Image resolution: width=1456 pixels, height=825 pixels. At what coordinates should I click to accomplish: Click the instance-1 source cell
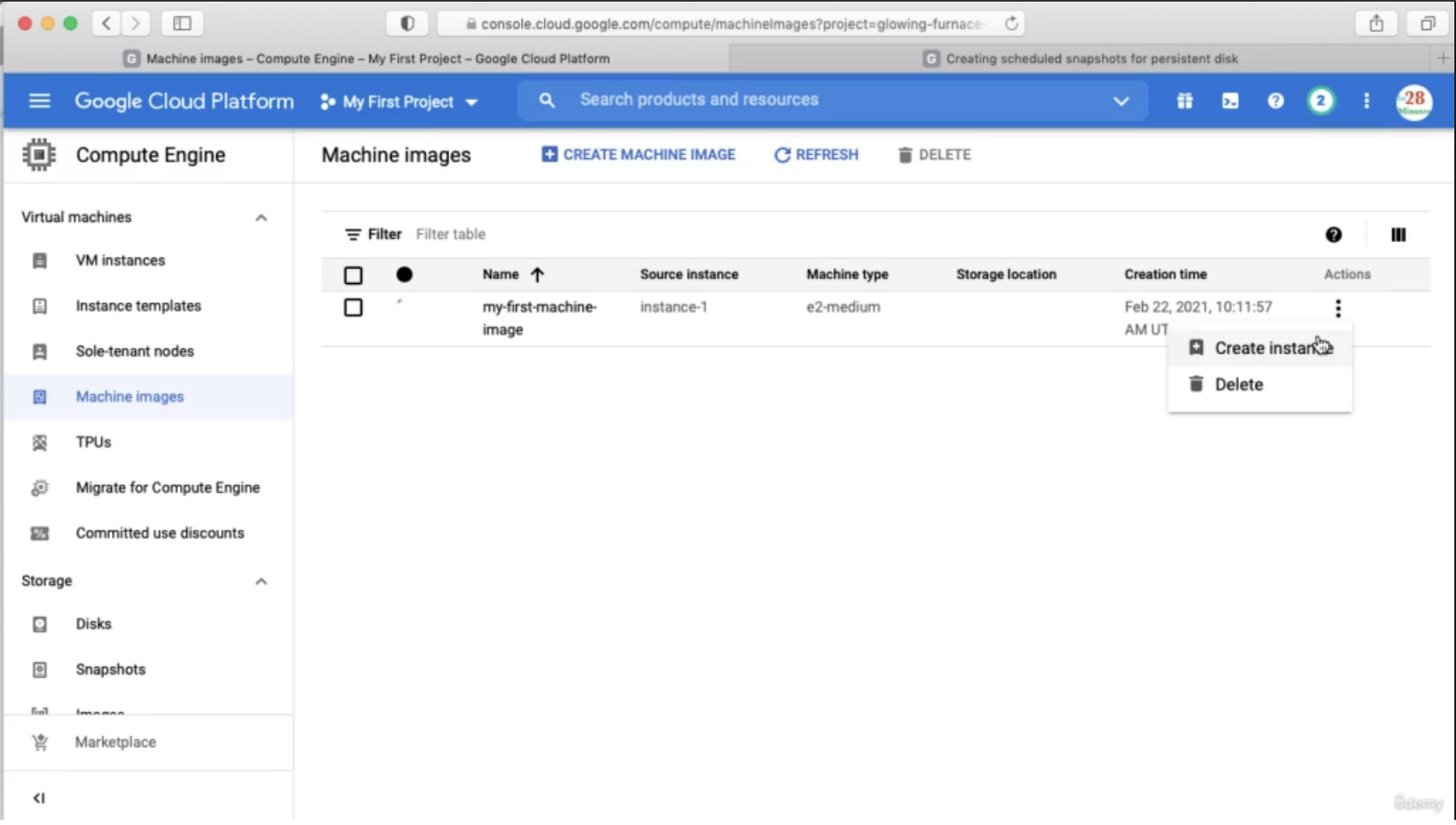coord(673,307)
